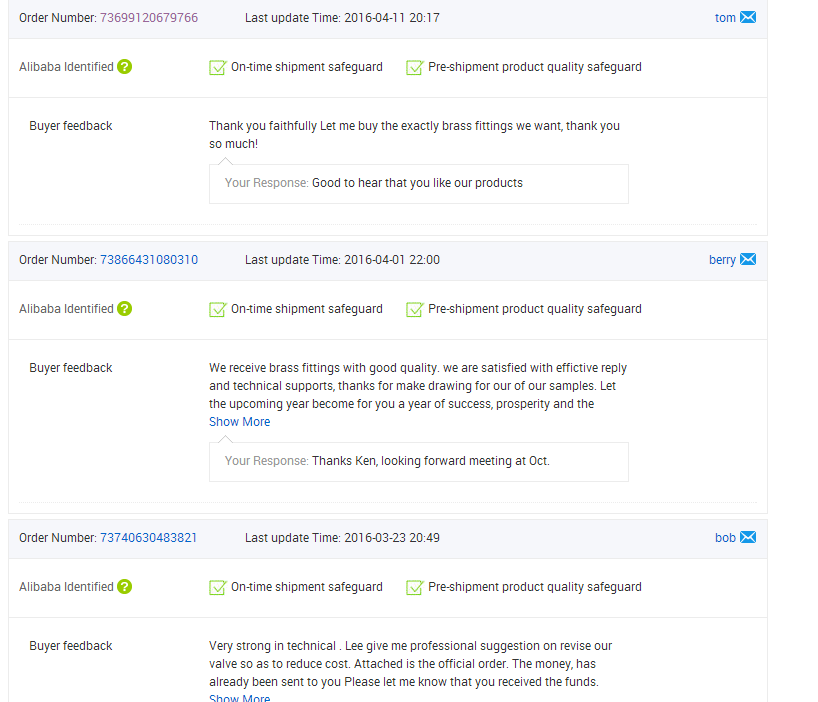The height and width of the screenshot is (702, 818).
Task: Click the question mark in order 73866431080310
Action: coord(124,309)
